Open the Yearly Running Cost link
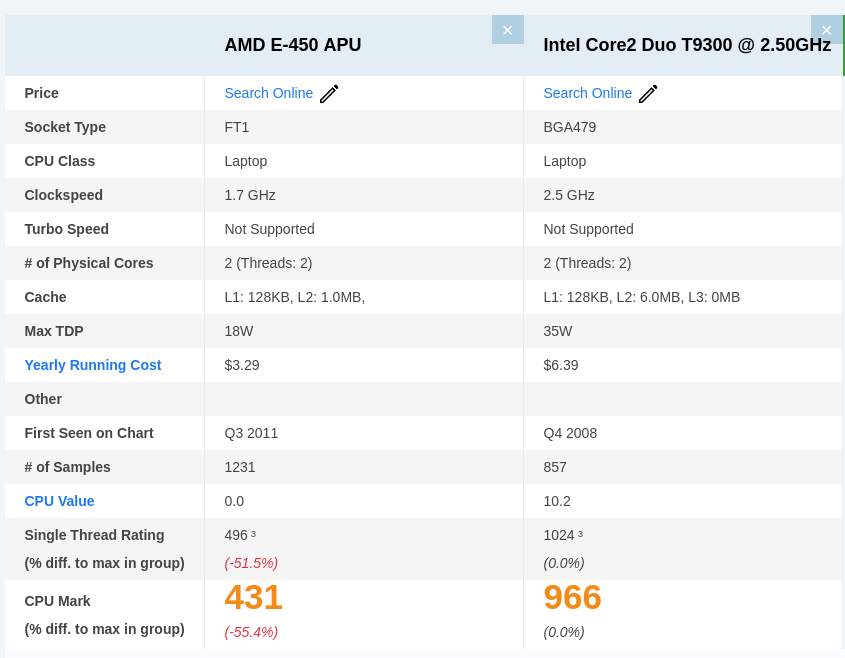The image size is (845, 658). click(93, 365)
